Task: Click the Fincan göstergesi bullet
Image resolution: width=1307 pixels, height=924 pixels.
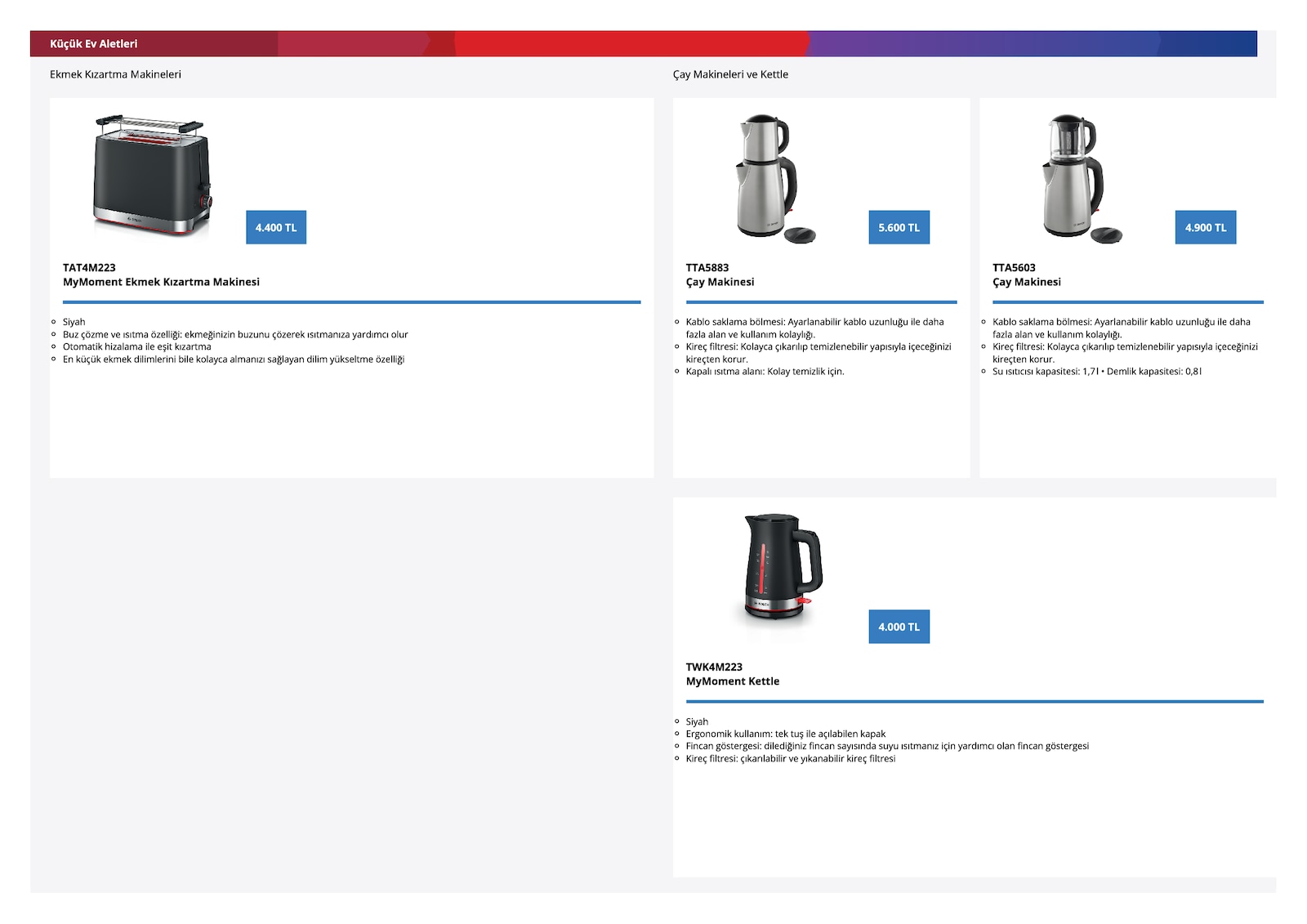Action: (887, 746)
